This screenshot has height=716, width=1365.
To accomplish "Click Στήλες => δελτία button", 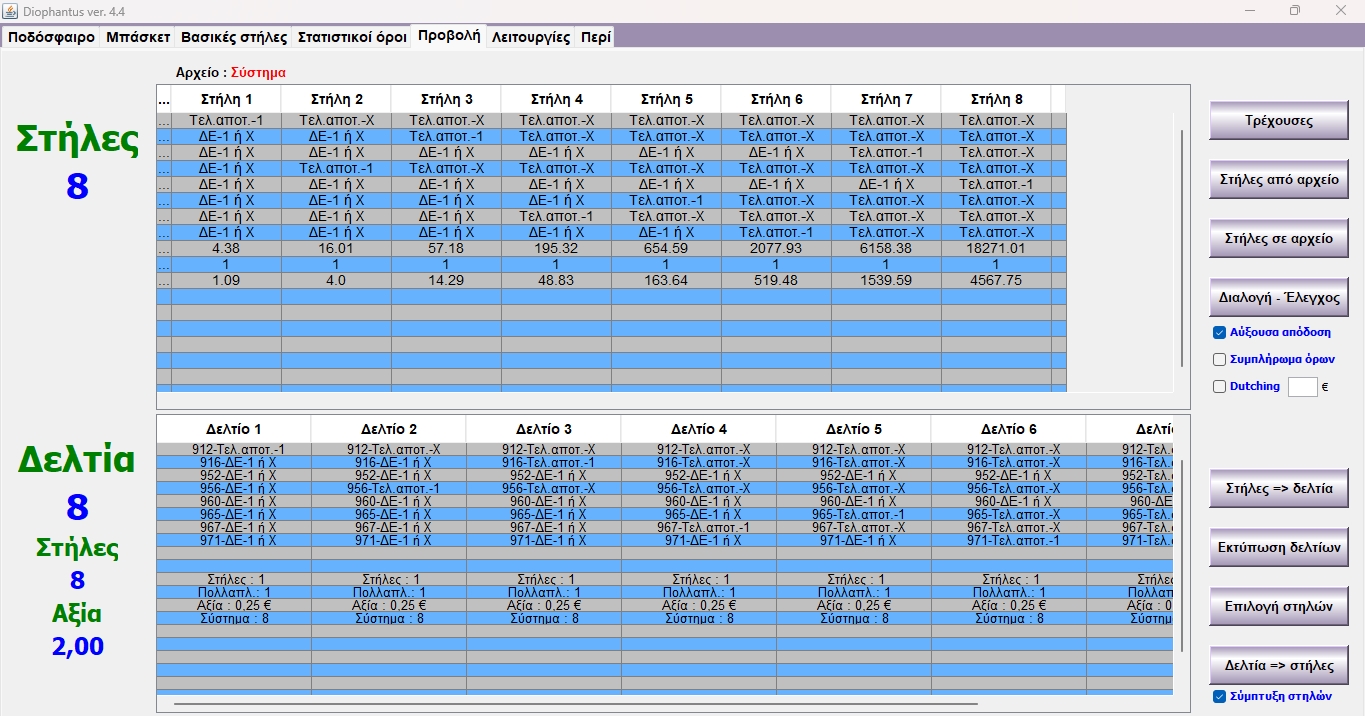I will [1279, 489].
